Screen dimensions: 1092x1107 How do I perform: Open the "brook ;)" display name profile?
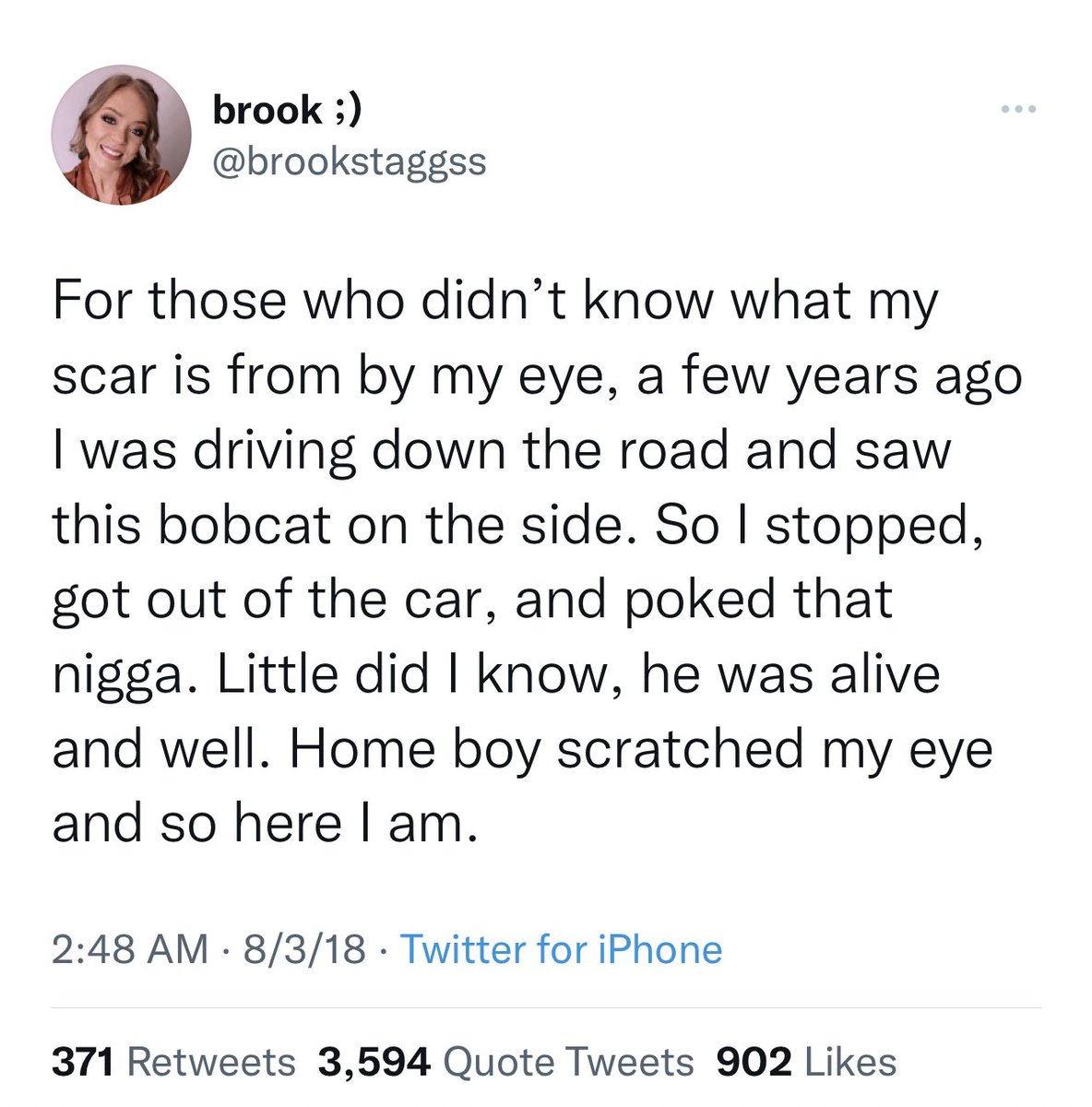(286, 111)
